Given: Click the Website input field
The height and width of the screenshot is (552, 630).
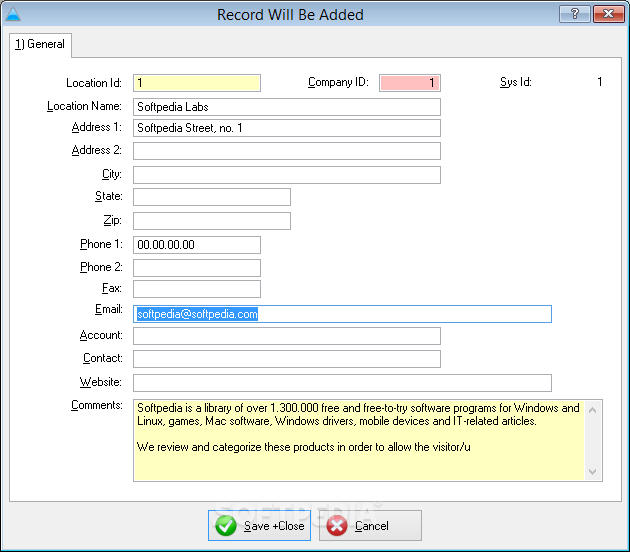Looking at the screenshot, I should coord(342,383).
